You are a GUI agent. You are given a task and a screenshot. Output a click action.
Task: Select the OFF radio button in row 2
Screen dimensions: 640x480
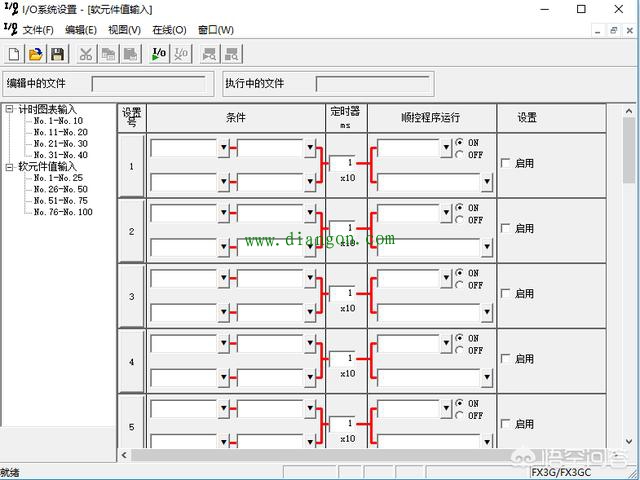(x=459, y=220)
